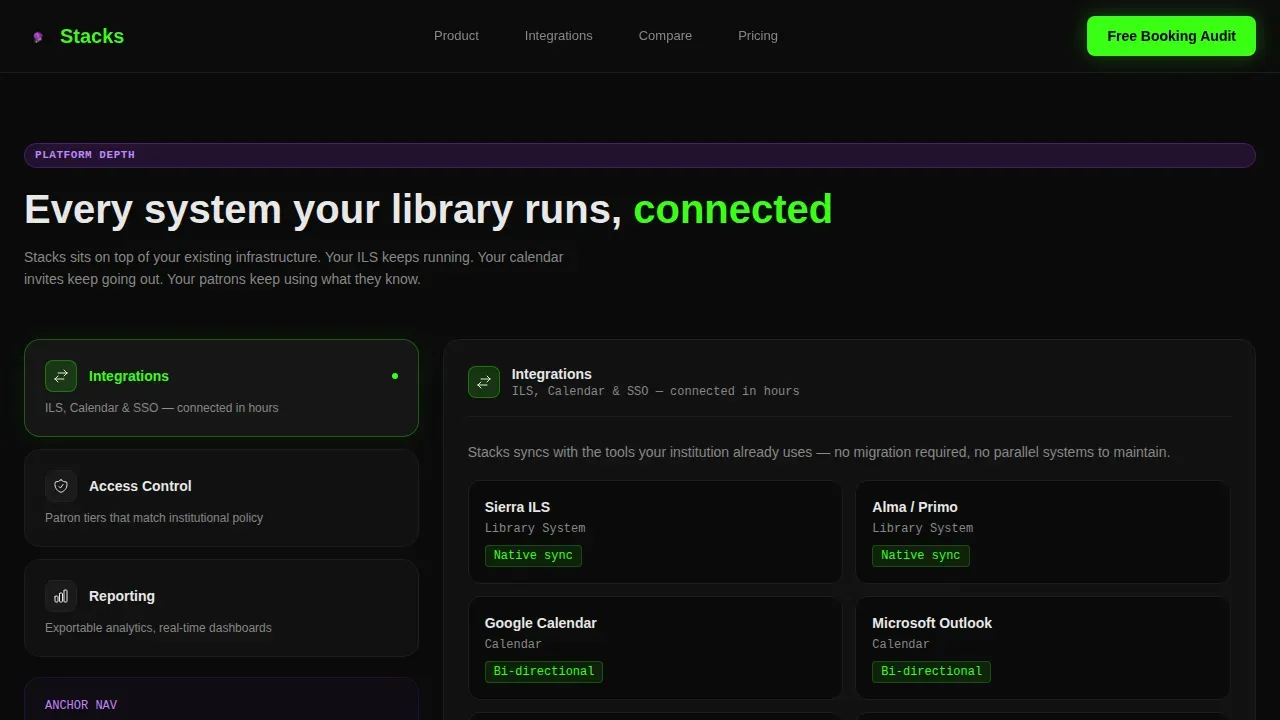Click Bi-directional badge under Microsoft Outlook

tap(931, 671)
